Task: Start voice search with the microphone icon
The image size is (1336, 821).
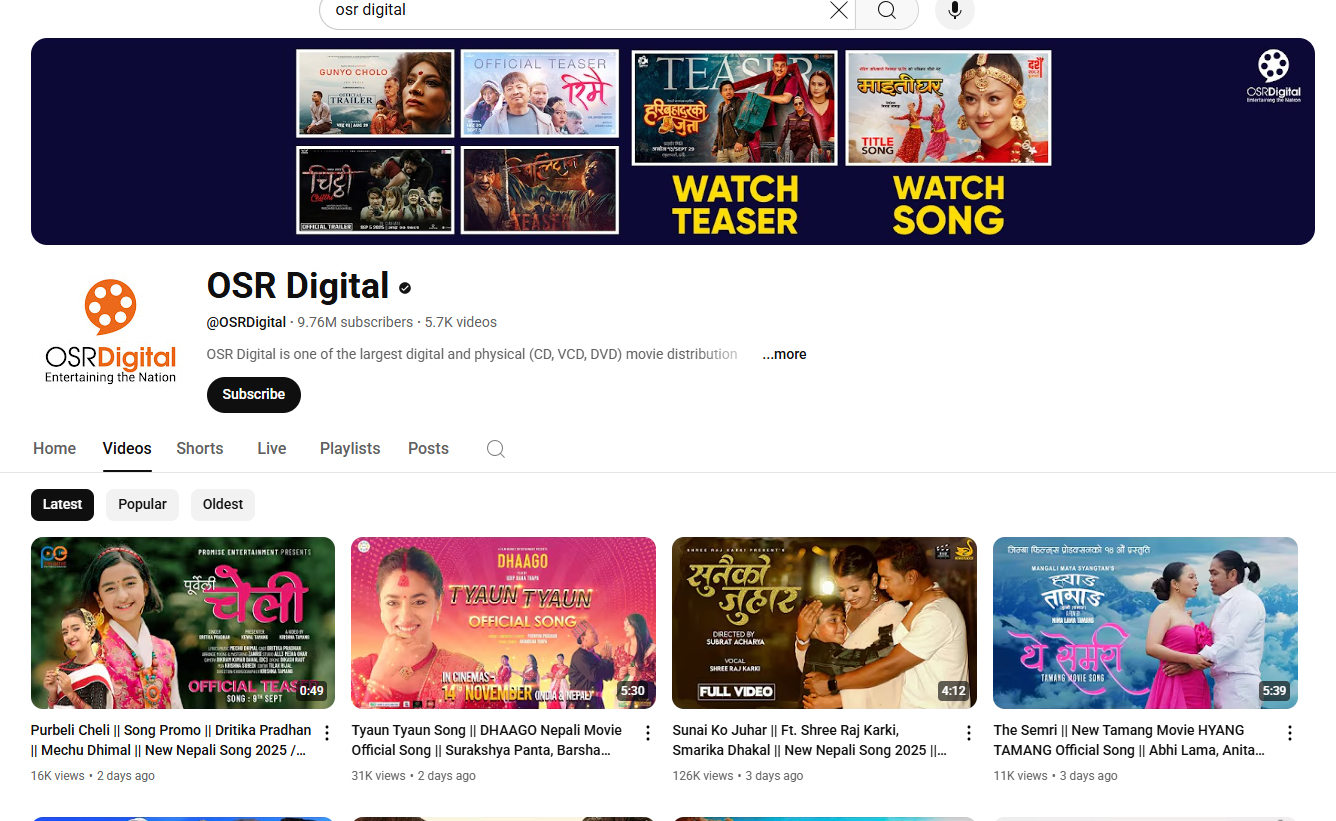Action: pyautogui.click(x=955, y=10)
